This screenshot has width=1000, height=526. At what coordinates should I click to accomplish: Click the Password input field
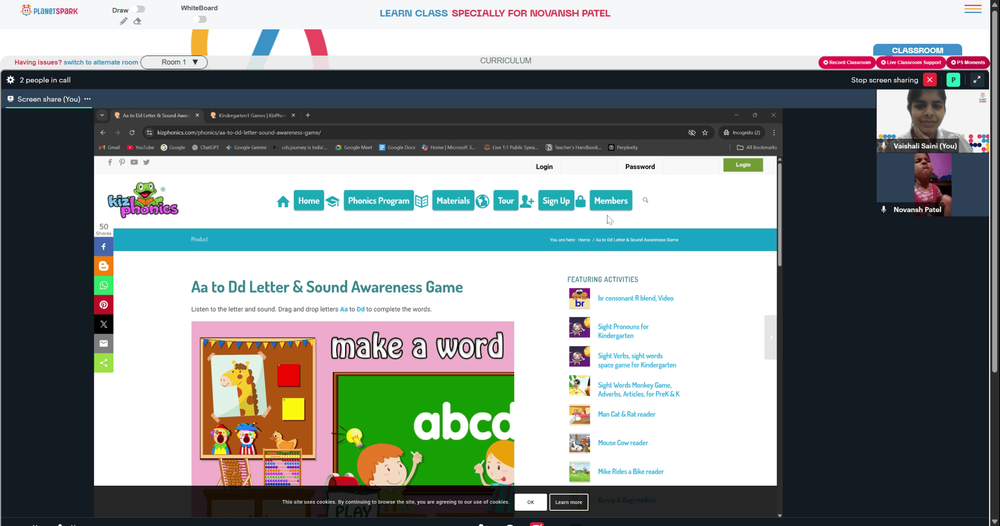click(x=689, y=166)
